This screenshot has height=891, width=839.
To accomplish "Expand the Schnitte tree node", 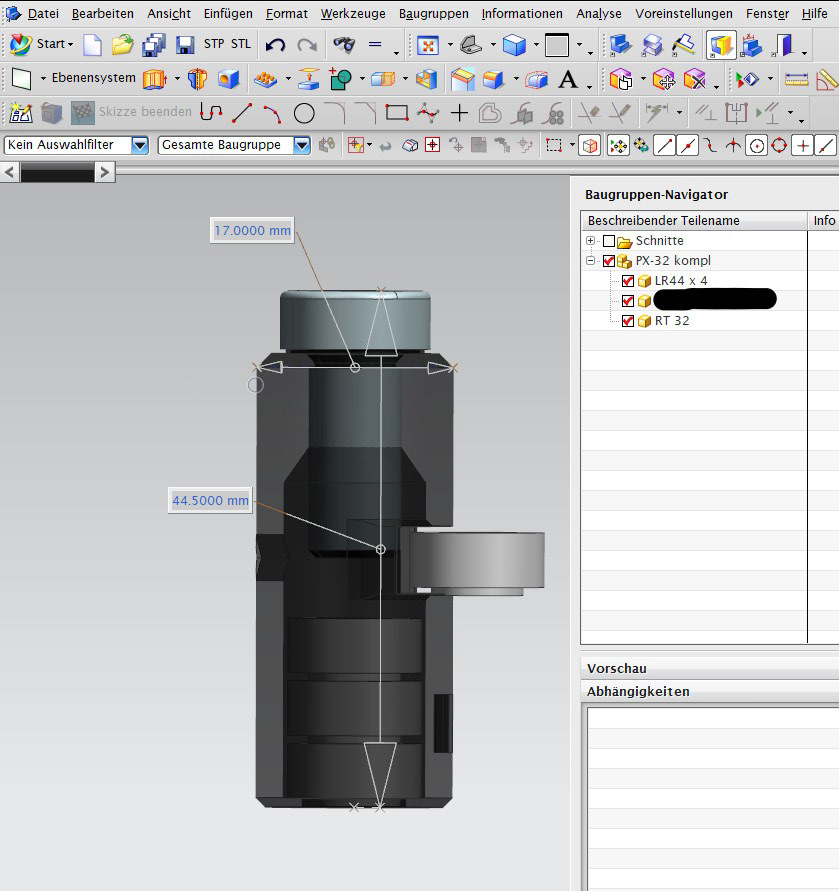I will coord(591,241).
